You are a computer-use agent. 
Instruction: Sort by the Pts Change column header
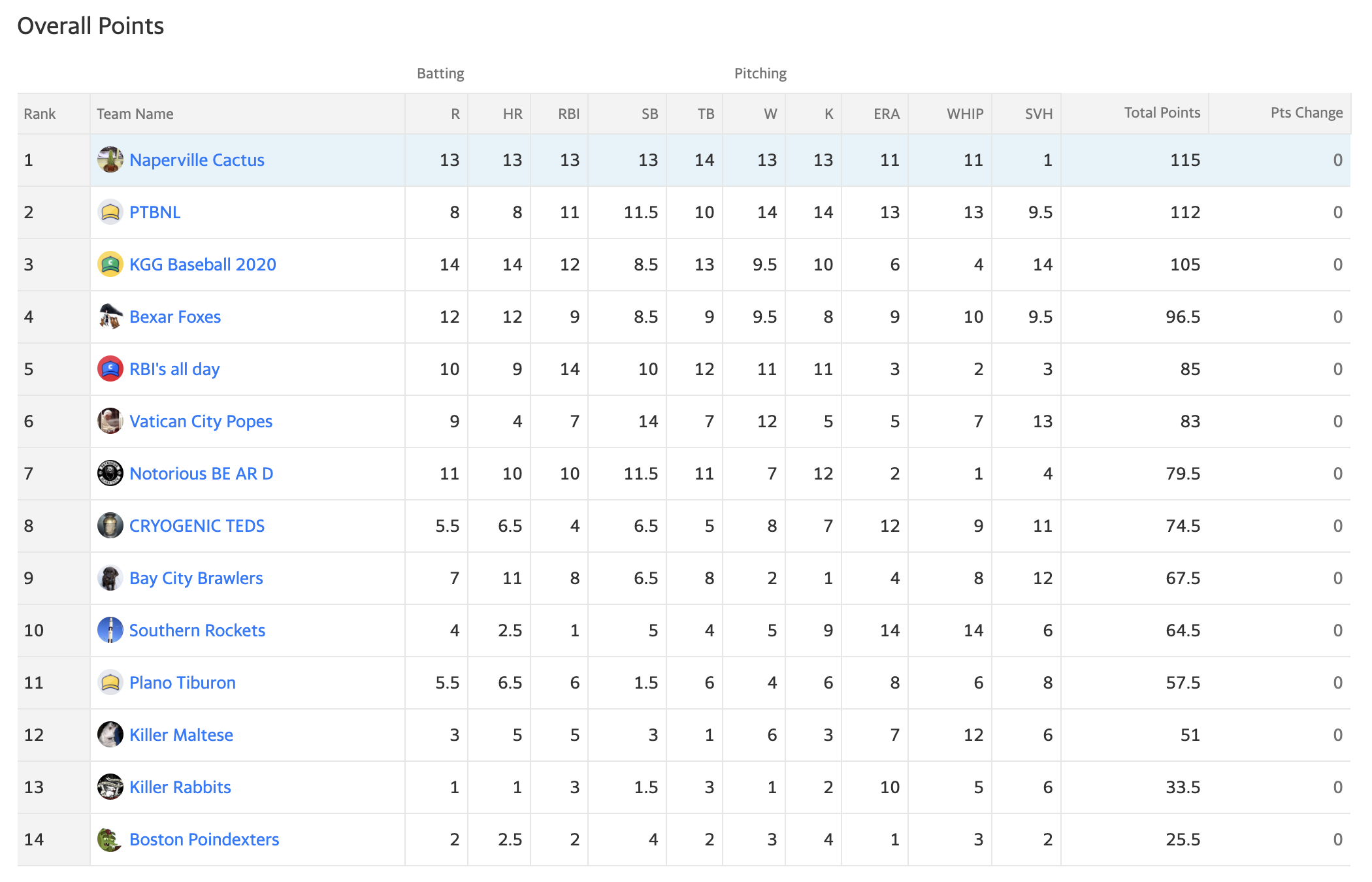tap(1307, 113)
